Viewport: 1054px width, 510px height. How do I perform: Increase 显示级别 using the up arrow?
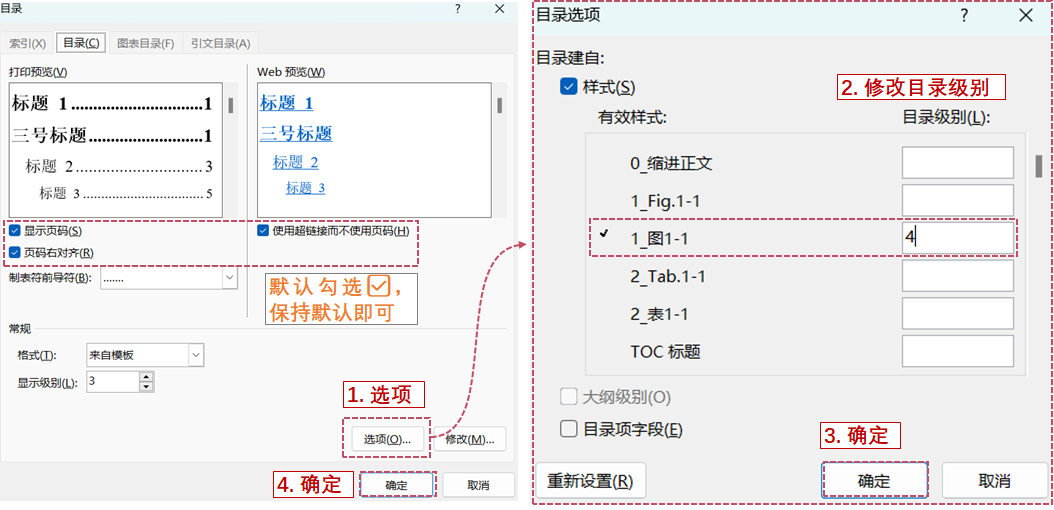click(146, 377)
